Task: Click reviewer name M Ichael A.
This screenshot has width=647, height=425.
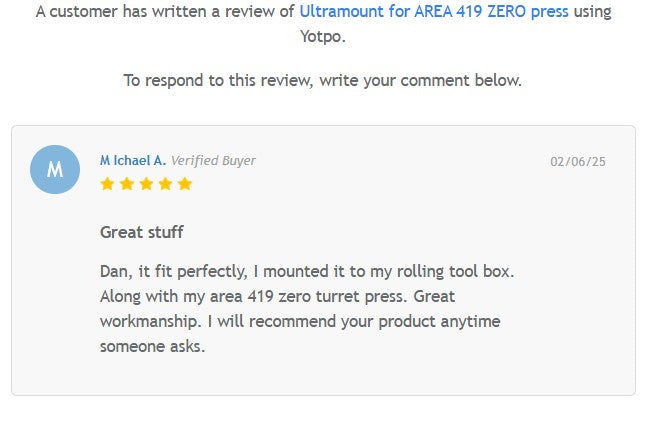Action: point(133,160)
